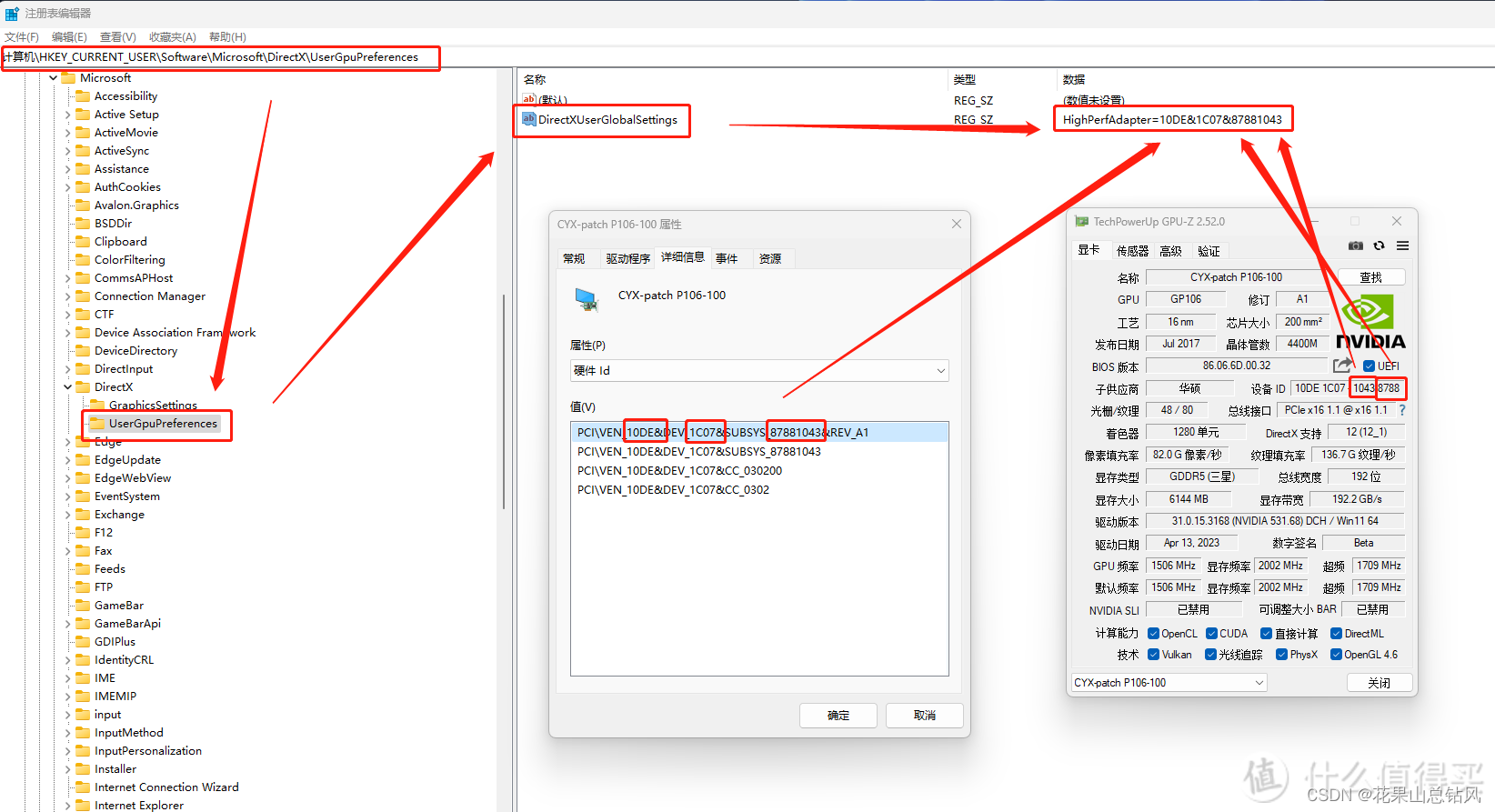Toggle the DirectML checkbox
The width and height of the screenshot is (1495, 812).
coord(1336,634)
